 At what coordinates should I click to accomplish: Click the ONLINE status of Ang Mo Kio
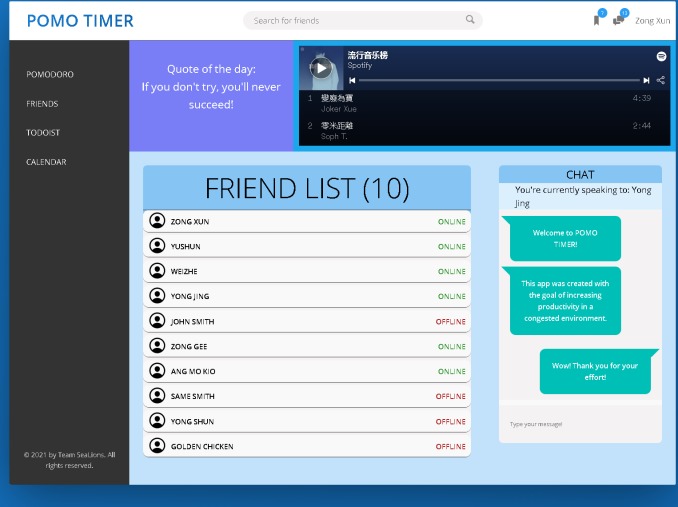(x=452, y=372)
